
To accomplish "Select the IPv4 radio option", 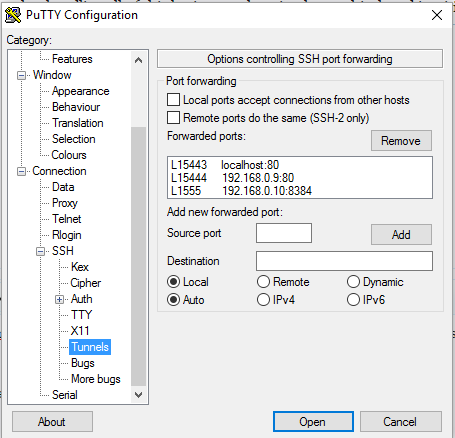I will [x=263, y=300].
